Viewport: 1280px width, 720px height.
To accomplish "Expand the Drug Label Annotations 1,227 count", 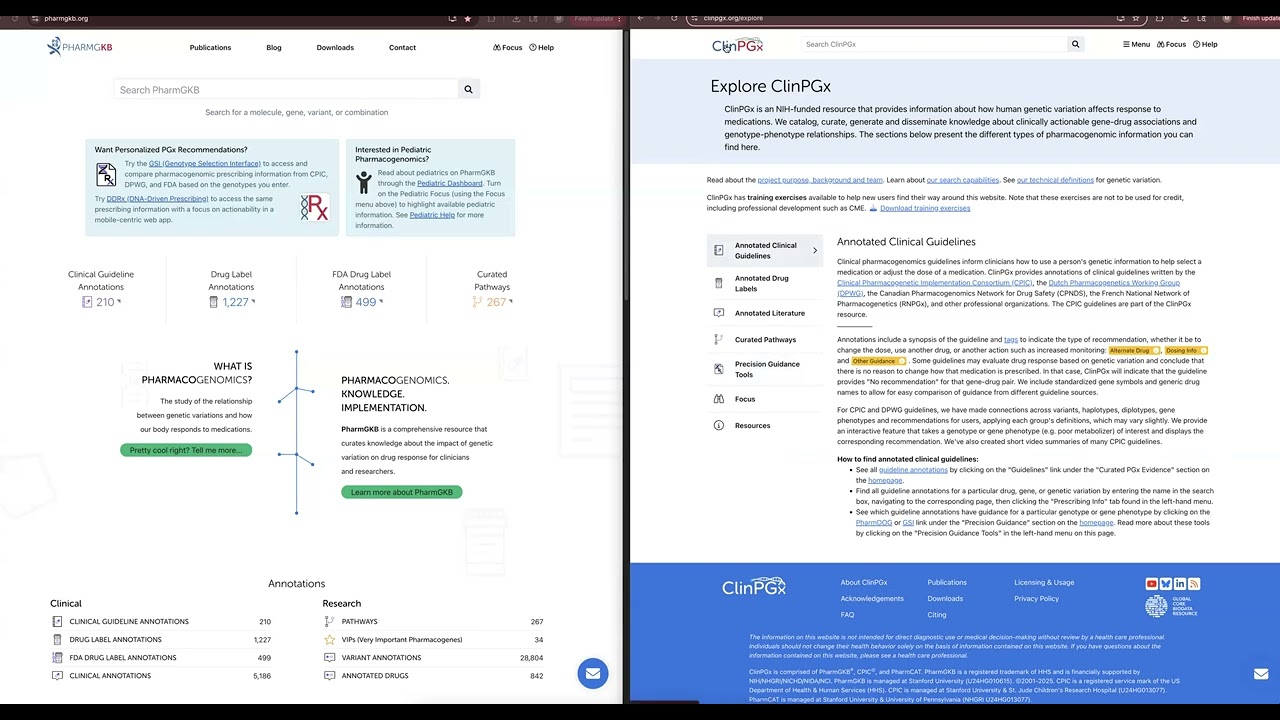I will [x=231, y=302].
